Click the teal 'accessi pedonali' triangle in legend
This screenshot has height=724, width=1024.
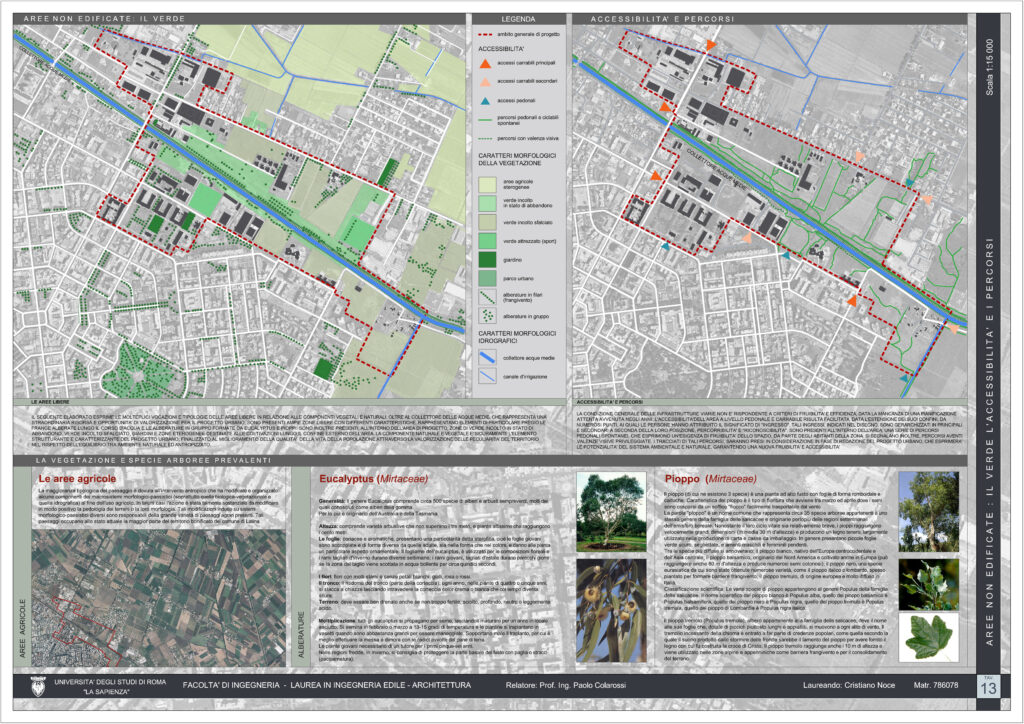pos(485,101)
